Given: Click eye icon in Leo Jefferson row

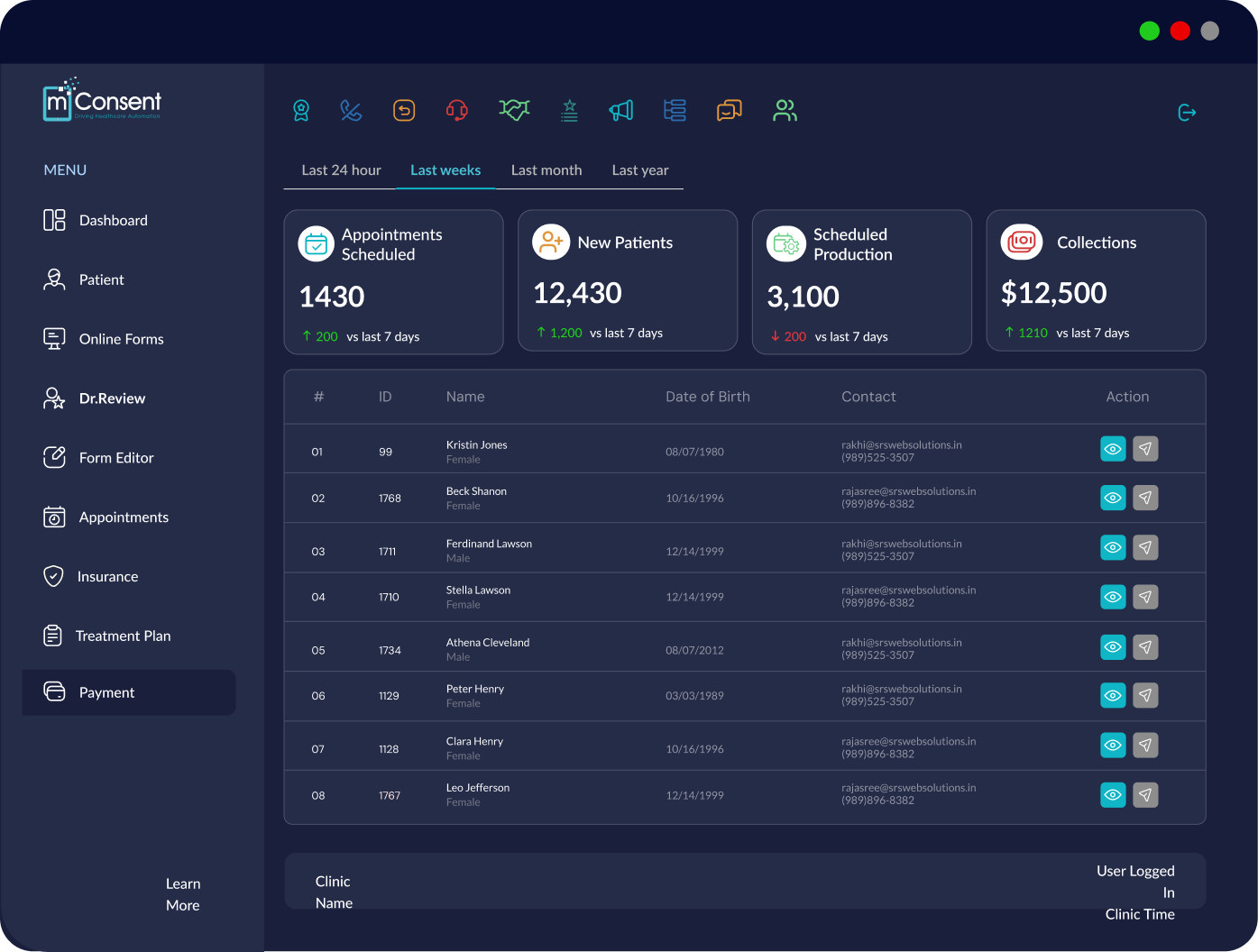Looking at the screenshot, I should click(1113, 795).
